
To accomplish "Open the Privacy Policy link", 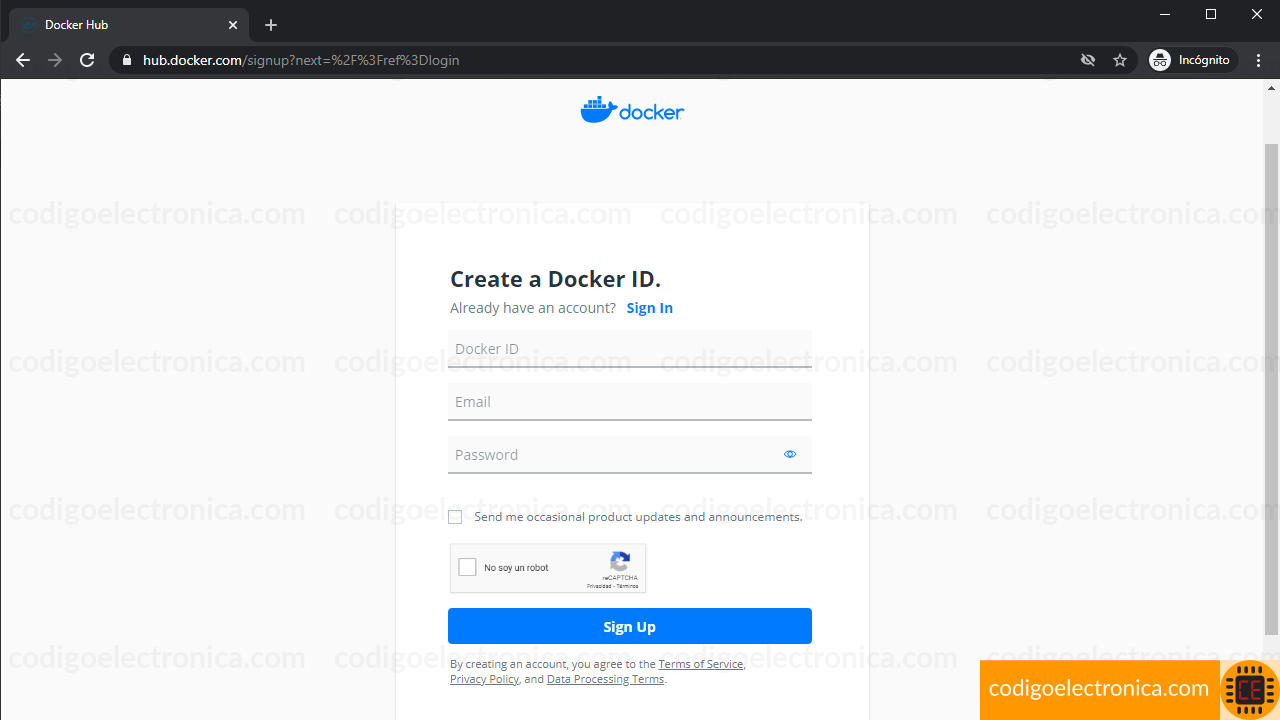I will pos(484,679).
